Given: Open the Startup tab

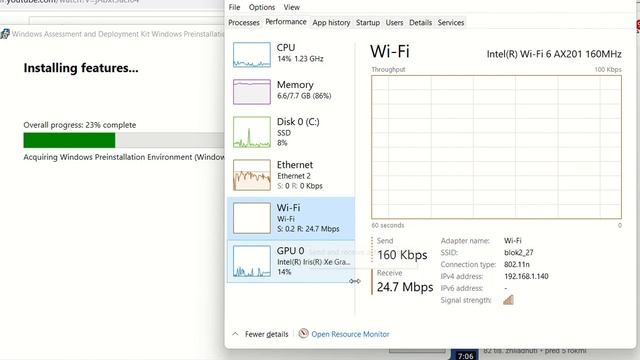Looking at the screenshot, I should coord(368,23).
